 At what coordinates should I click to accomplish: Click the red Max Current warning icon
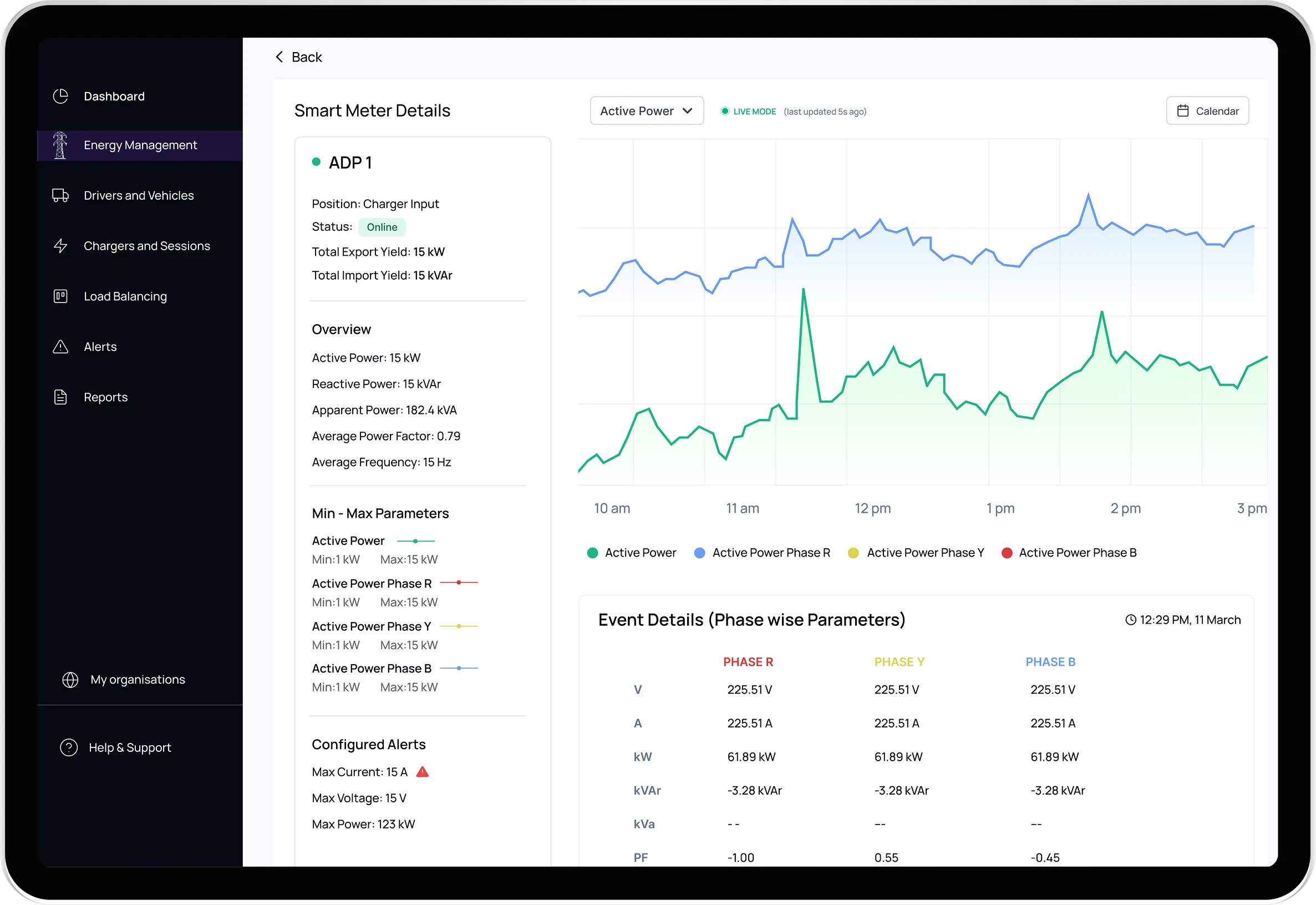[422, 772]
